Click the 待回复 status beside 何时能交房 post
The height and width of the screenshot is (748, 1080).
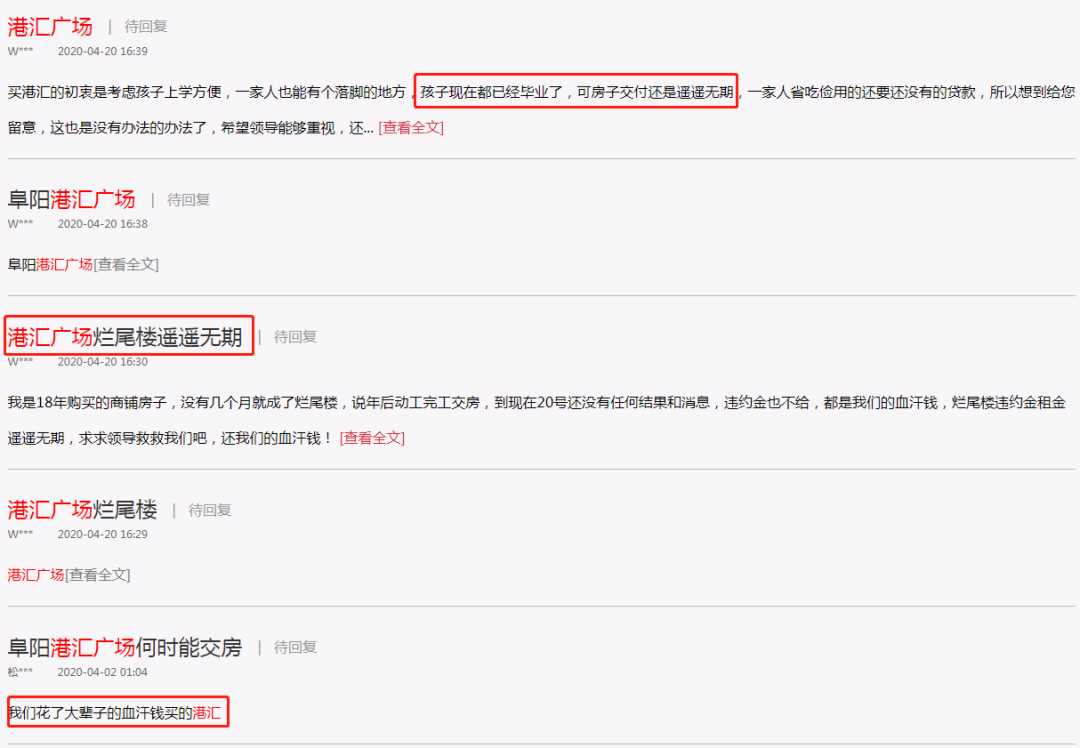pyautogui.click(x=295, y=647)
